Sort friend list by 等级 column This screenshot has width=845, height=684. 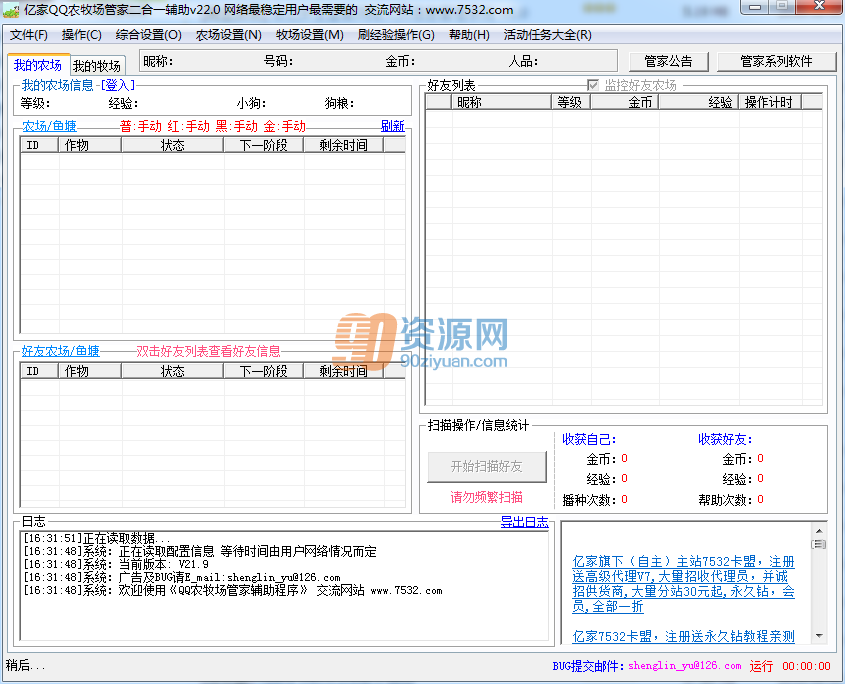point(571,102)
